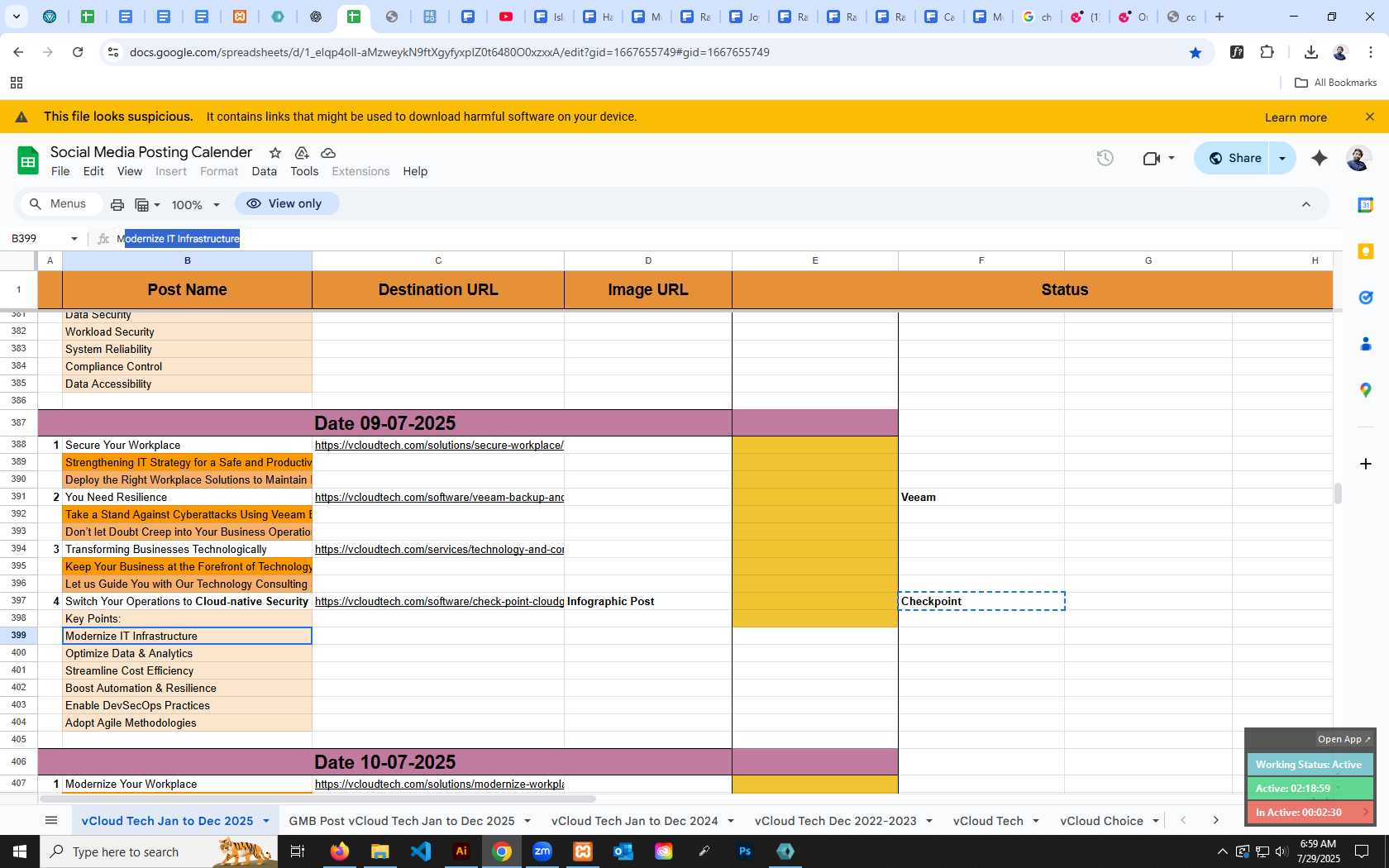Go back to previous page
The height and width of the screenshot is (868, 1389).
[x=18, y=52]
